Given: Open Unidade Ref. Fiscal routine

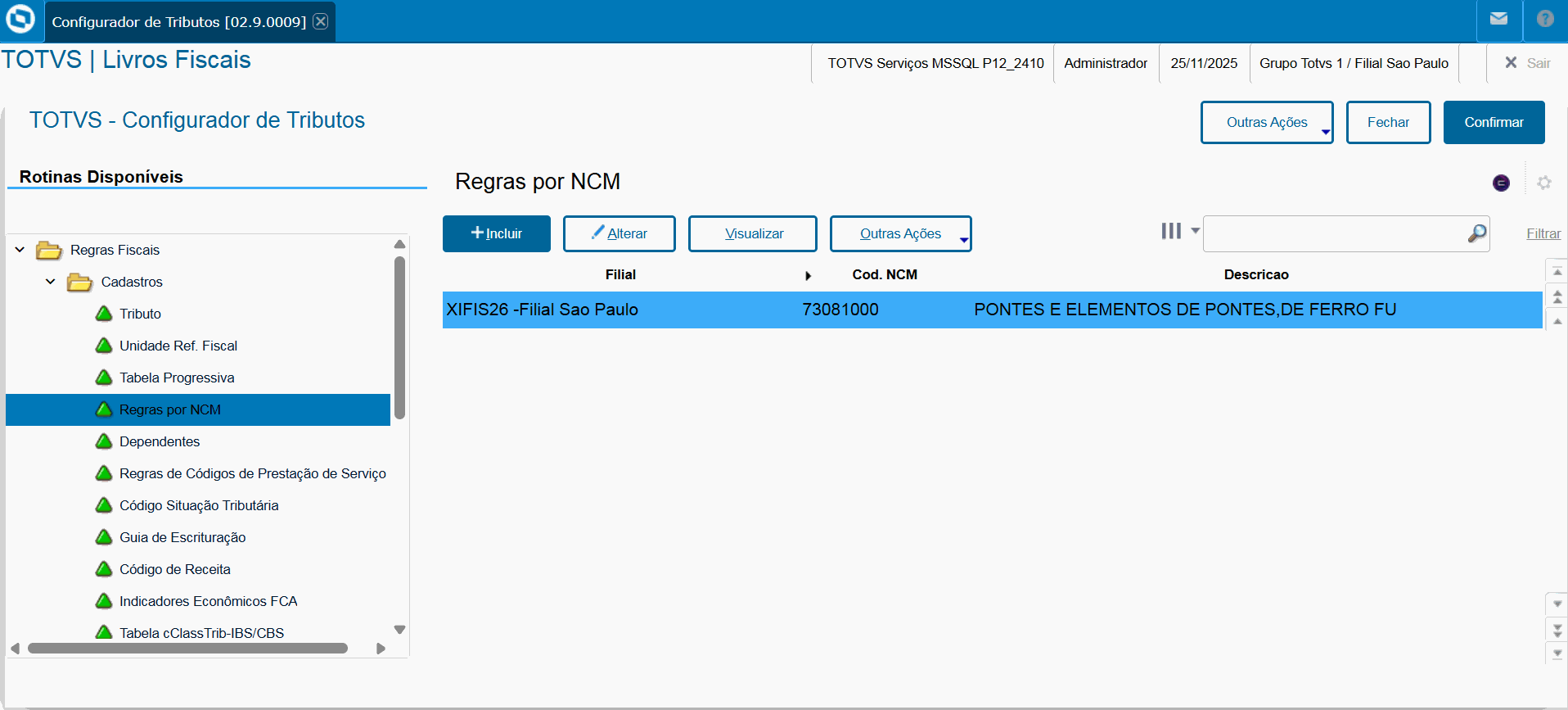Looking at the screenshot, I should click(x=178, y=346).
